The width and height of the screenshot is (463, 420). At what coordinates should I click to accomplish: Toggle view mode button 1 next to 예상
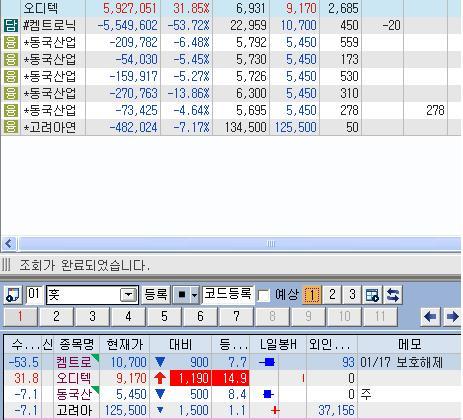(312, 295)
